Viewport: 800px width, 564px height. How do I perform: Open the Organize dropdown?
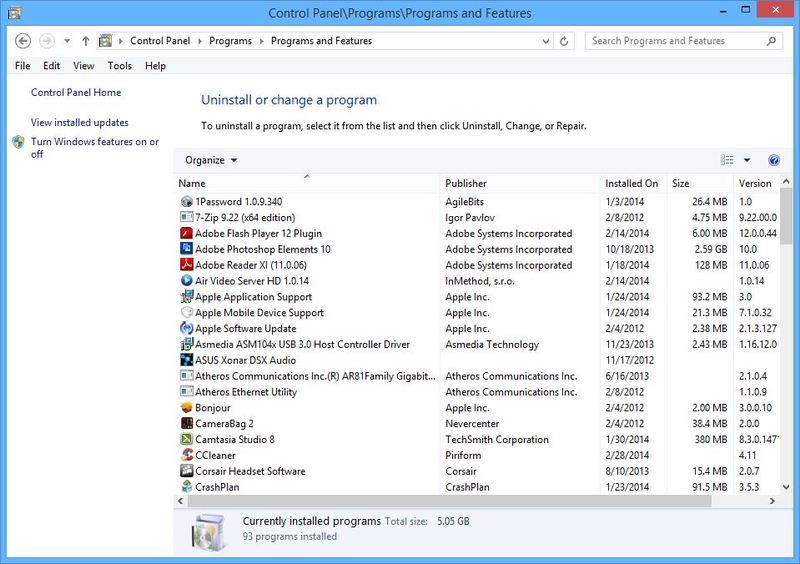click(211, 160)
